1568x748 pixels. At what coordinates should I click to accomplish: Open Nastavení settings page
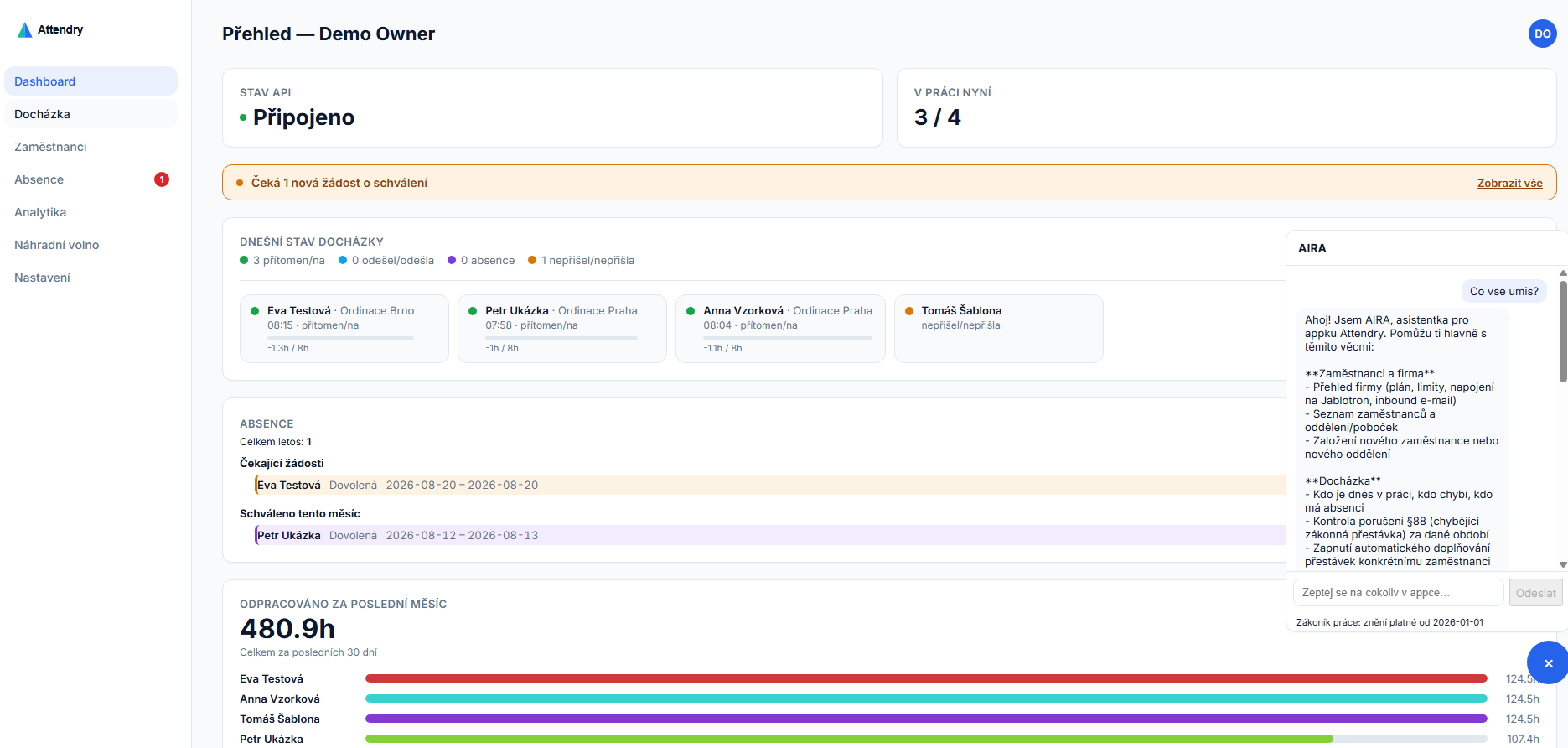coord(91,278)
